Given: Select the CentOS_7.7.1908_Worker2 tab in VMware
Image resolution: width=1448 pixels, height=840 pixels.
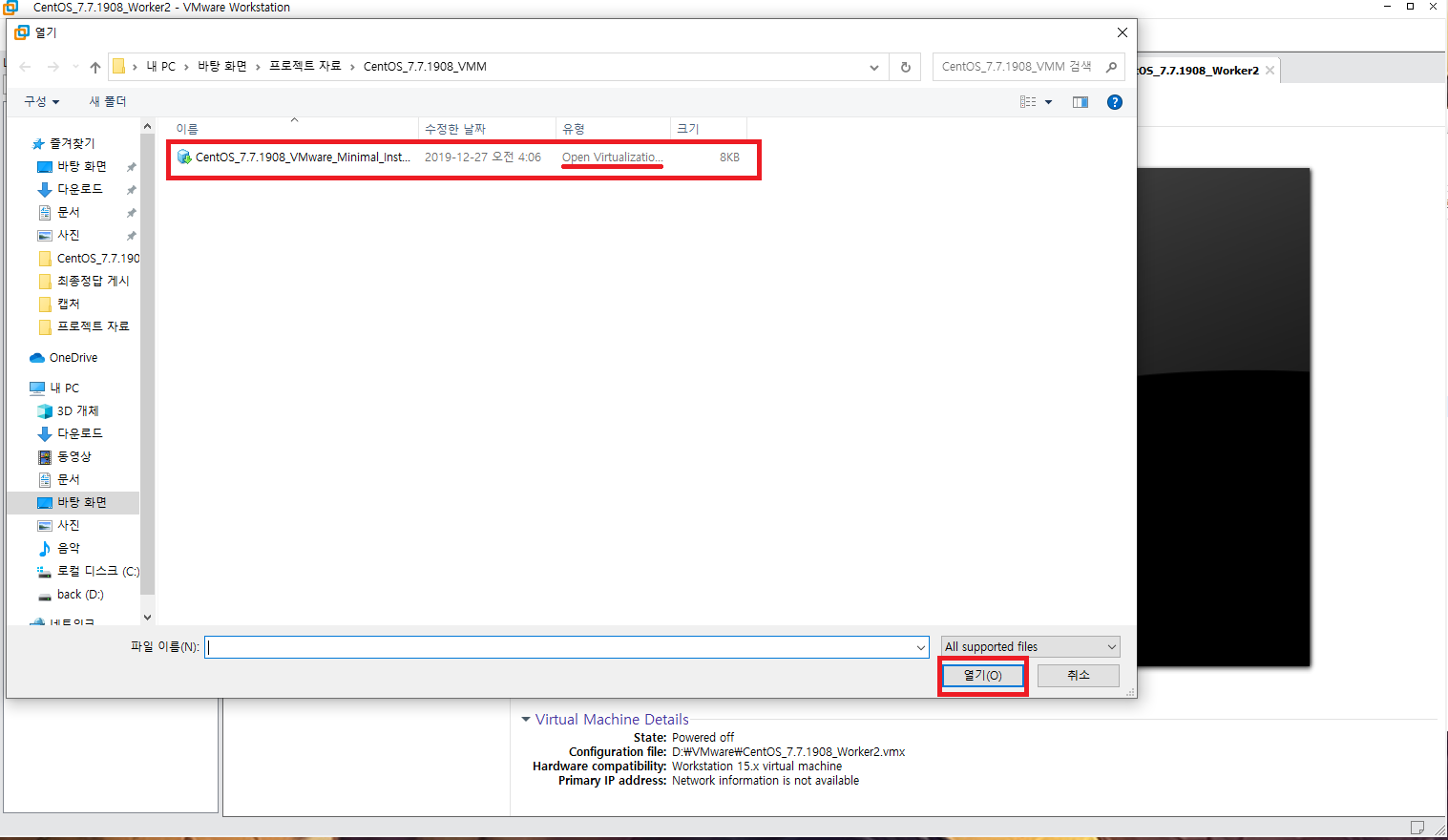Looking at the screenshot, I should [1199, 71].
